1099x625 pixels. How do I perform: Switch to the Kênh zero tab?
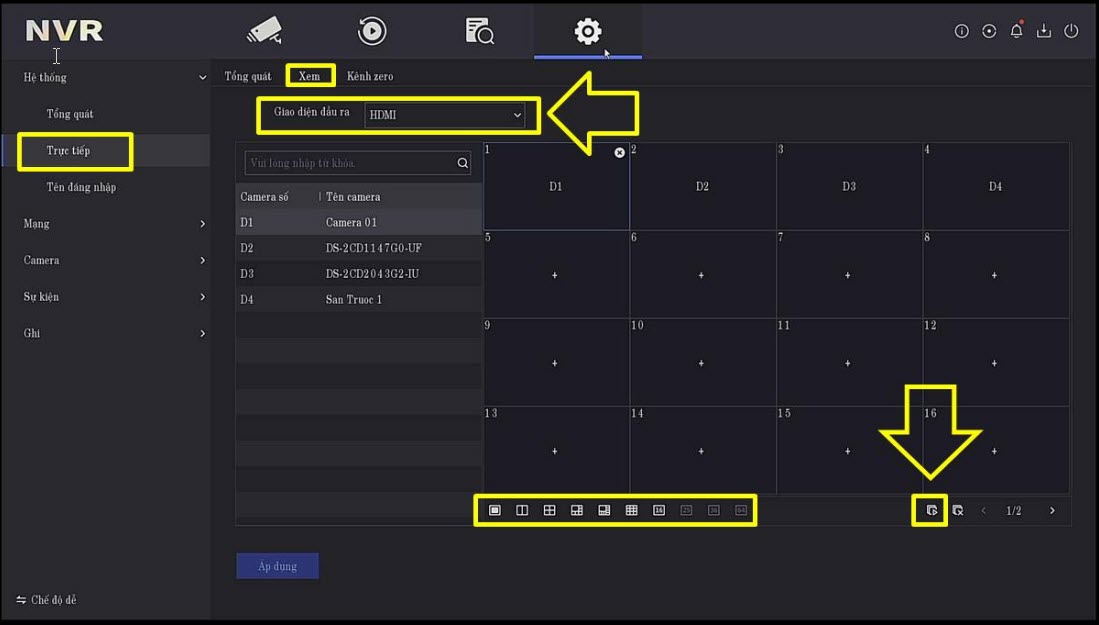[370, 76]
